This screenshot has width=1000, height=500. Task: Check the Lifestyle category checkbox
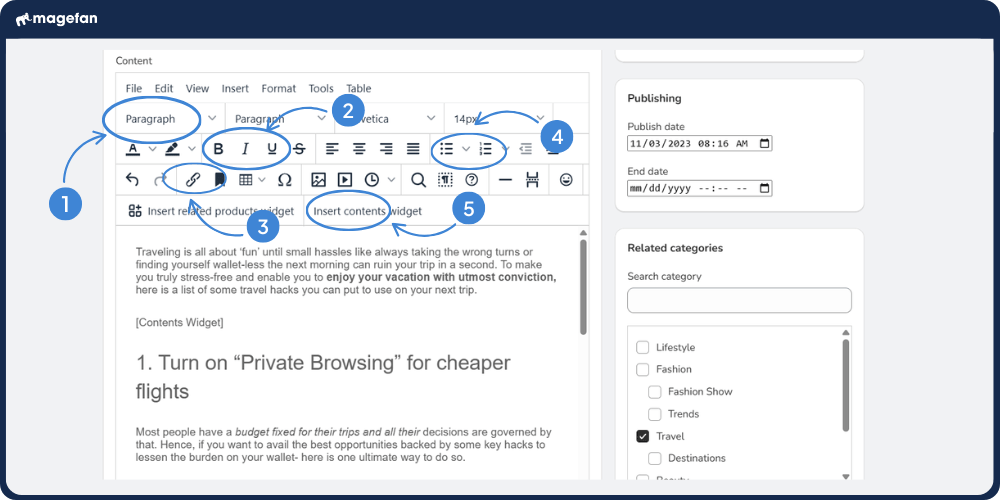coord(643,347)
